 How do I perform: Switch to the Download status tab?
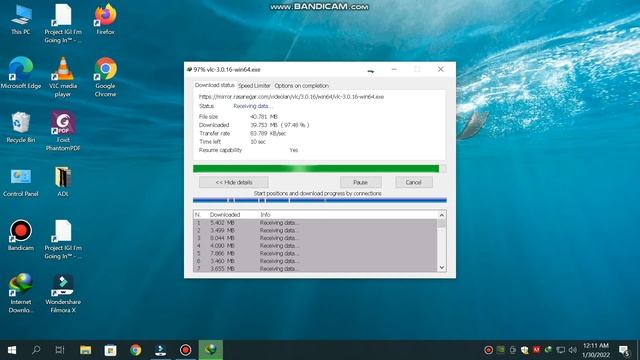tap(214, 85)
